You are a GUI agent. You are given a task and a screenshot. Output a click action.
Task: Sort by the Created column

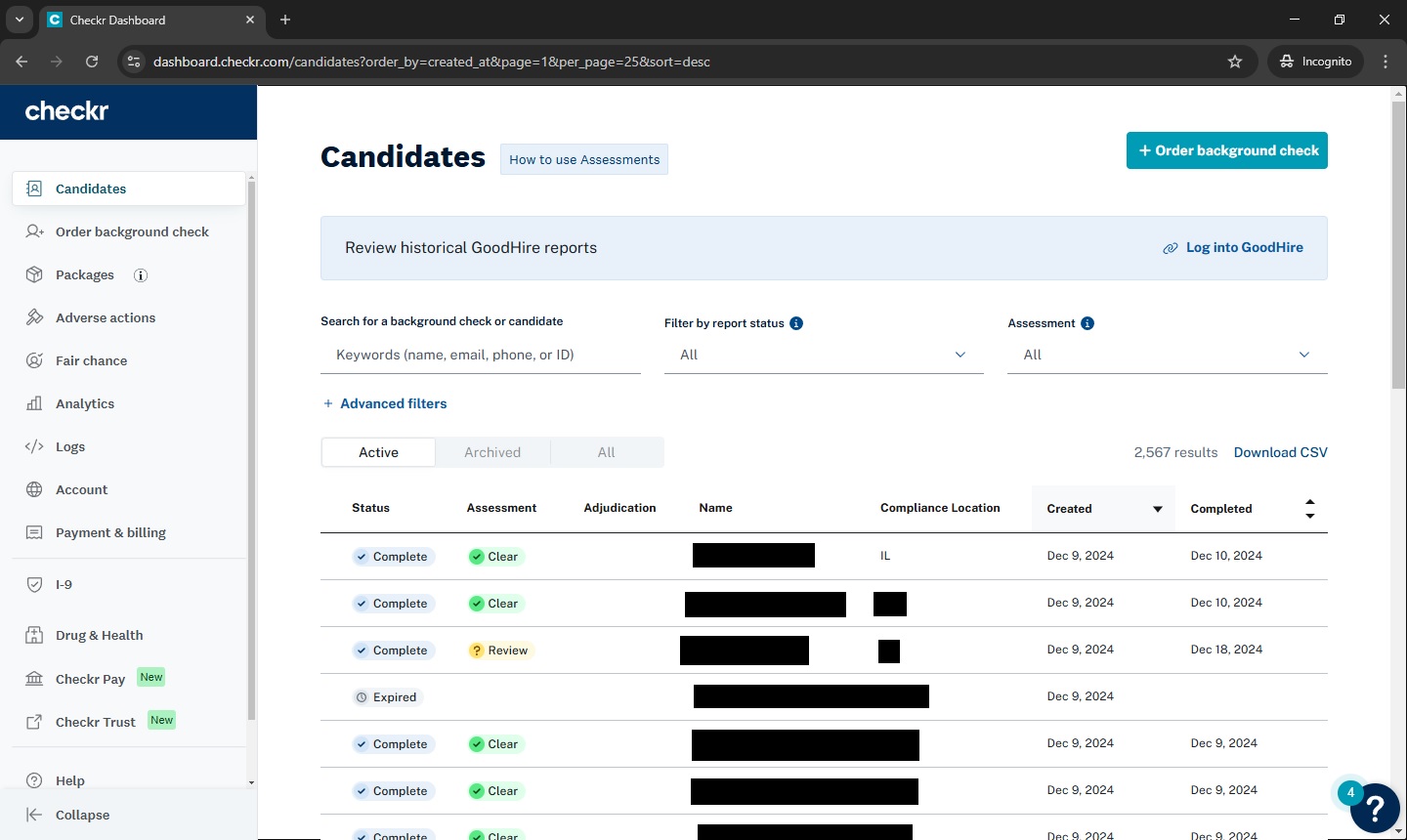point(1104,509)
